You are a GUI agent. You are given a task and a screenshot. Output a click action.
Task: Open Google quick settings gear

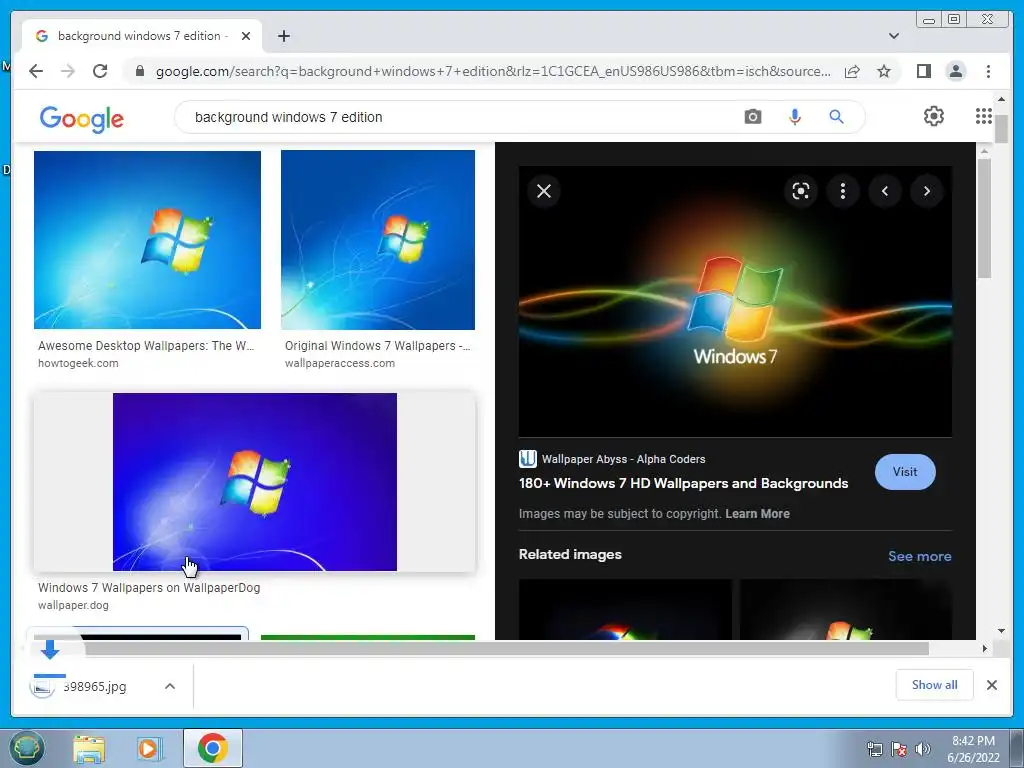point(934,116)
